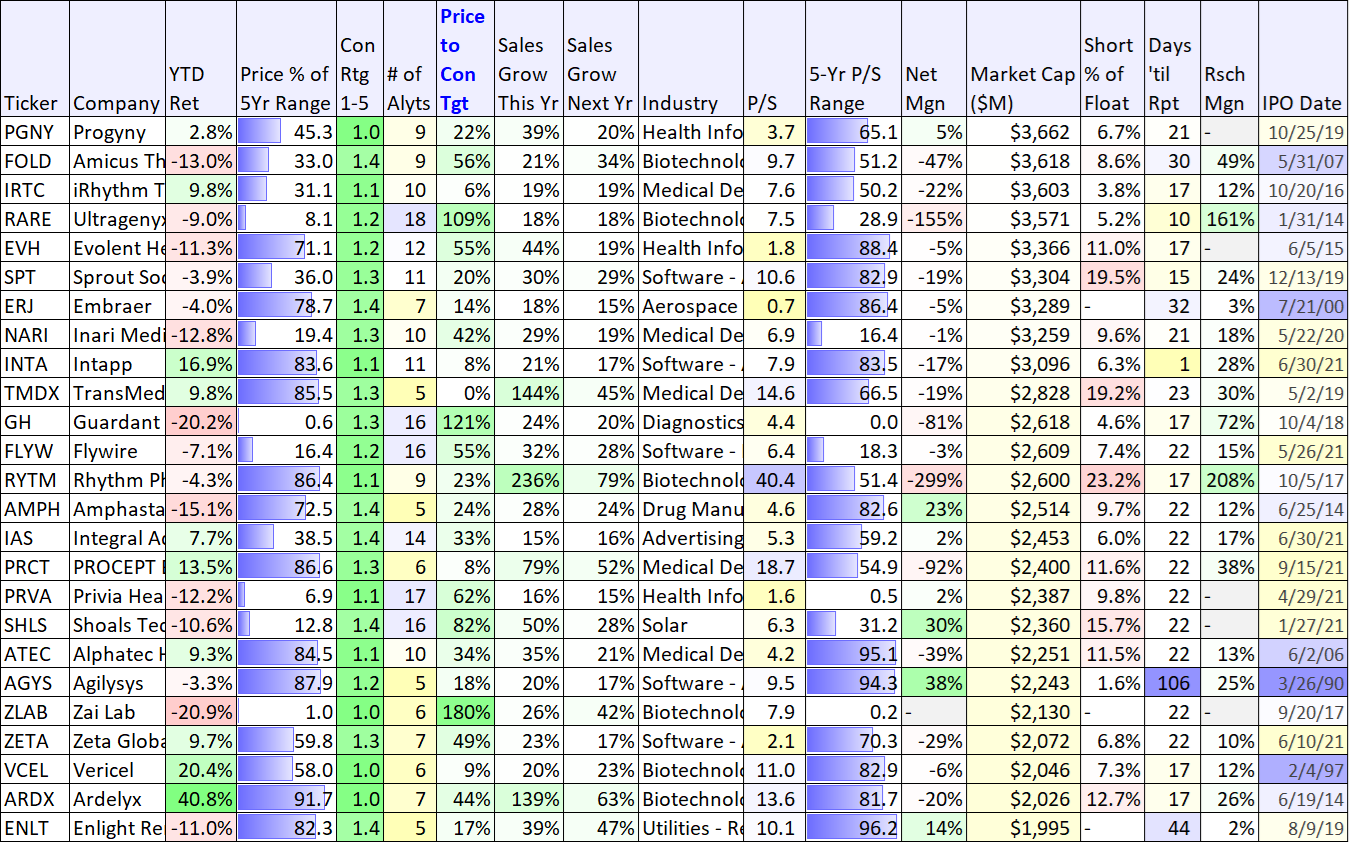Click IPO date 10/25/19
This screenshot has height=843, width=1350.
(x=1303, y=132)
